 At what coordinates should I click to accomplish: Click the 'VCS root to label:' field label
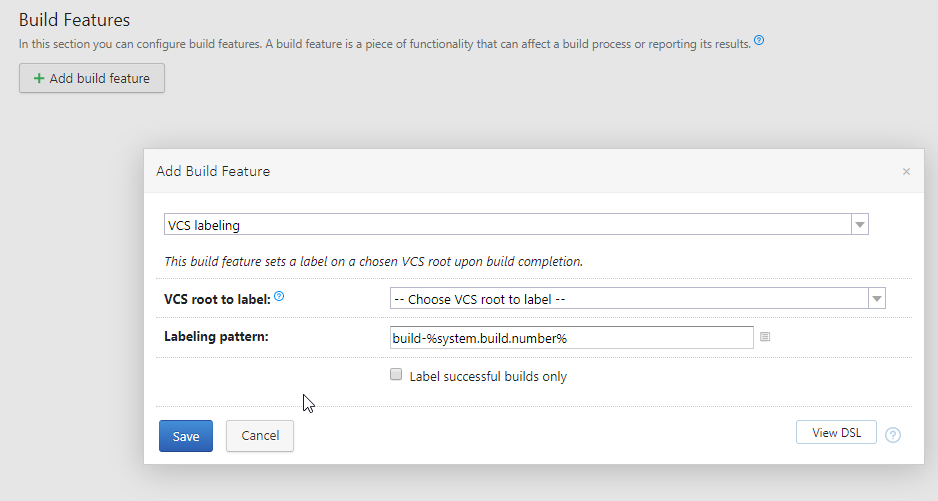pos(217,298)
